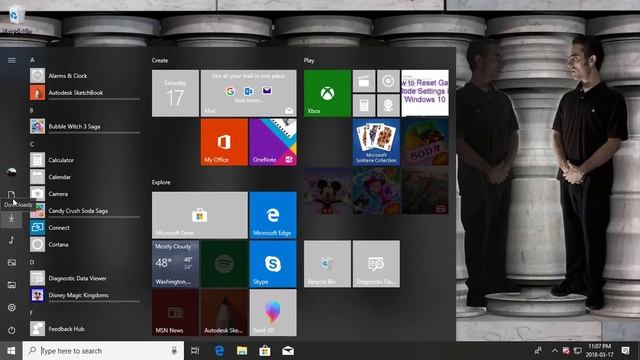Viewport: 640px width, 360px height.
Task: Open Cortana from the app list
Action: [85, 244]
